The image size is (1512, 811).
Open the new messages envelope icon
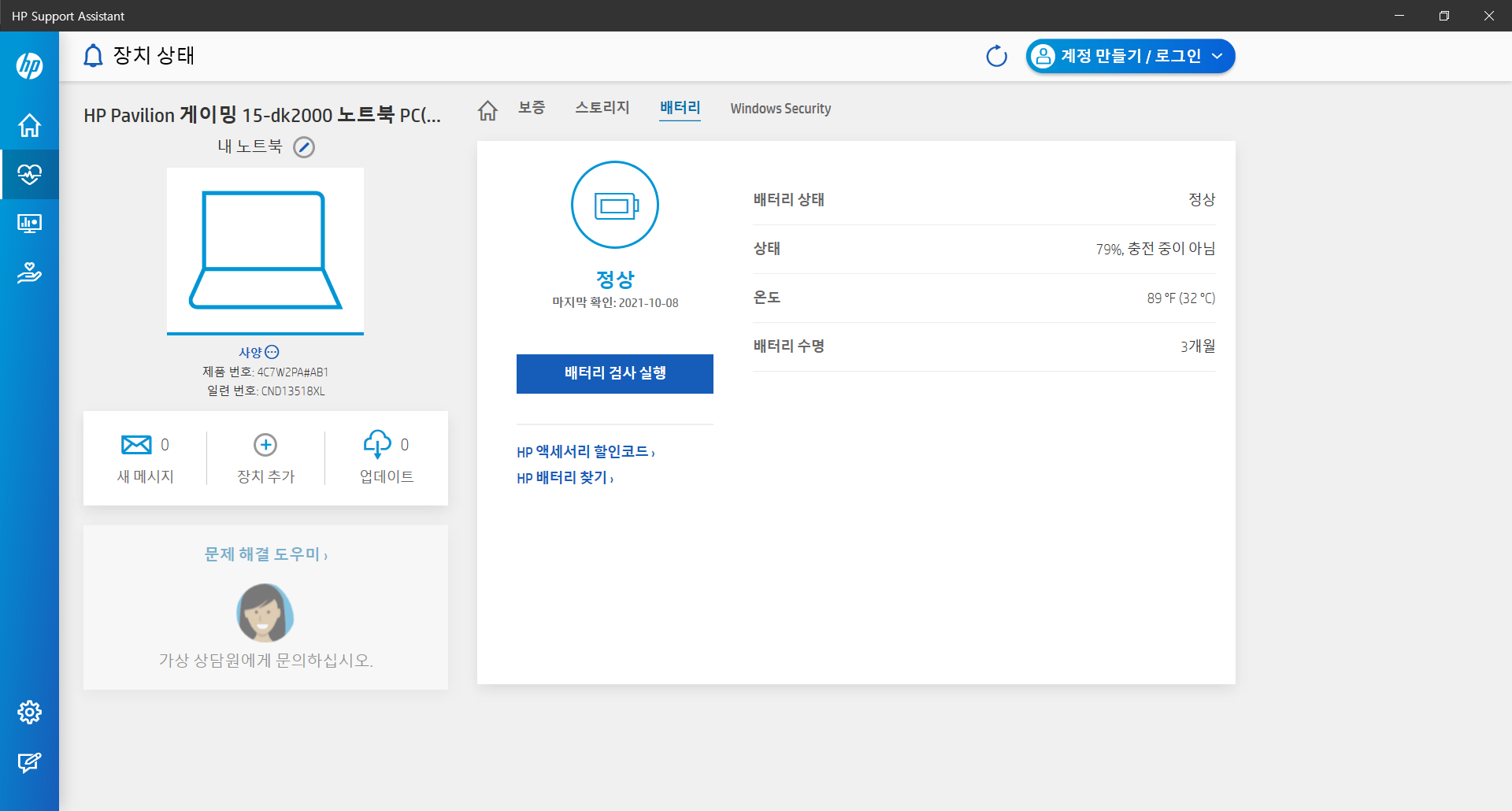(x=136, y=445)
